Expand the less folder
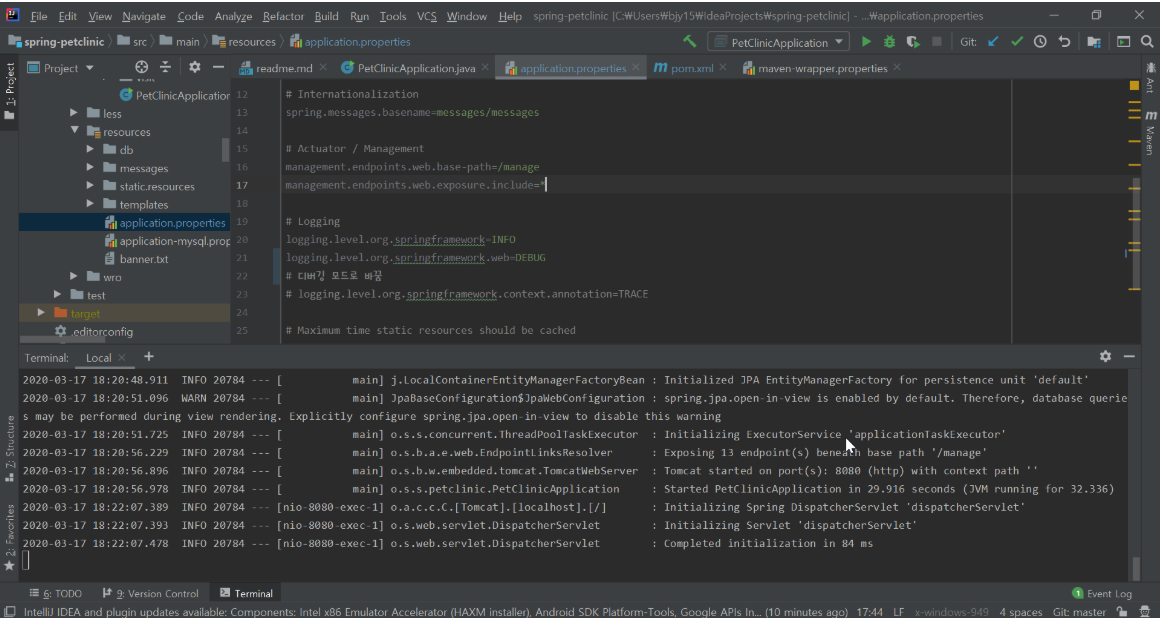The image size is (1162, 618). pos(73,113)
